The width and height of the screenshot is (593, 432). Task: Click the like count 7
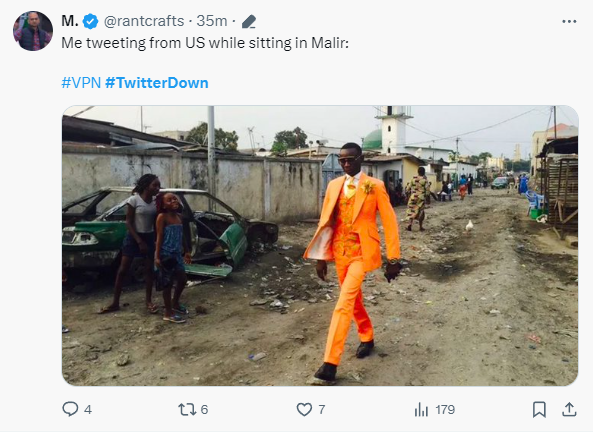(x=321, y=410)
